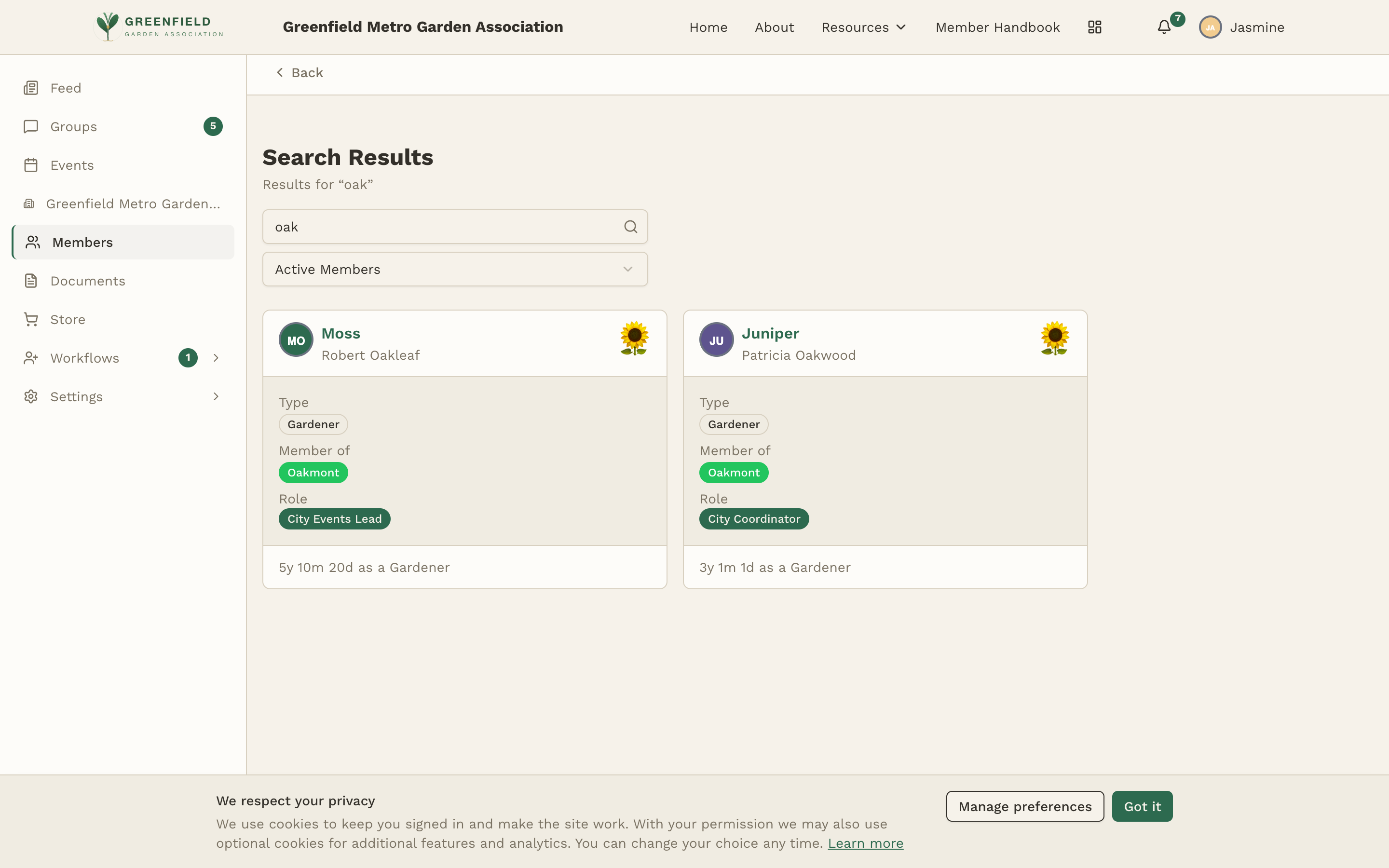Click Juniper's JU avatar circle

click(716, 340)
